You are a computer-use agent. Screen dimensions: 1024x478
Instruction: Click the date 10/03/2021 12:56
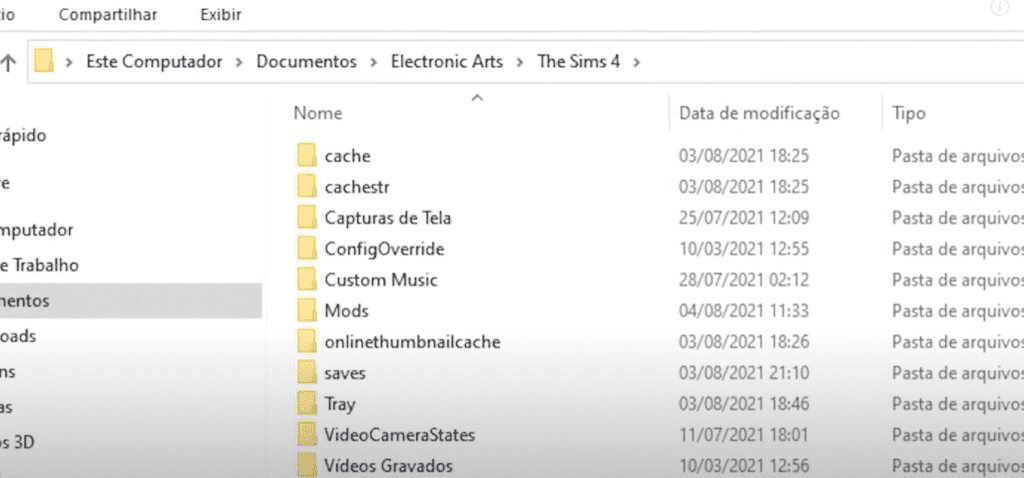pyautogui.click(x=744, y=466)
